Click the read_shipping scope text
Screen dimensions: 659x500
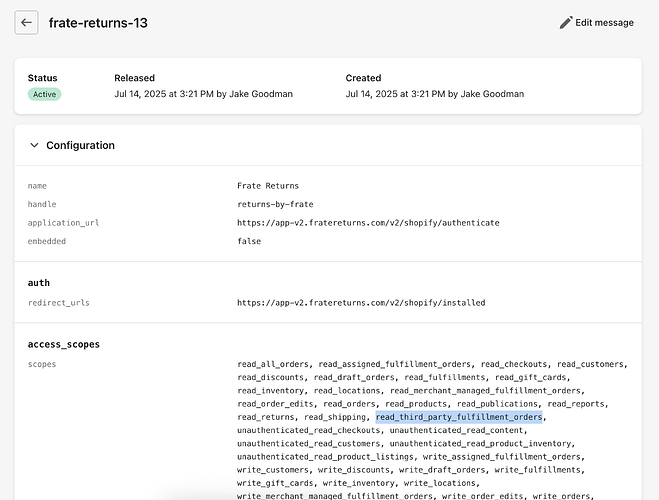[x=335, y=417]
